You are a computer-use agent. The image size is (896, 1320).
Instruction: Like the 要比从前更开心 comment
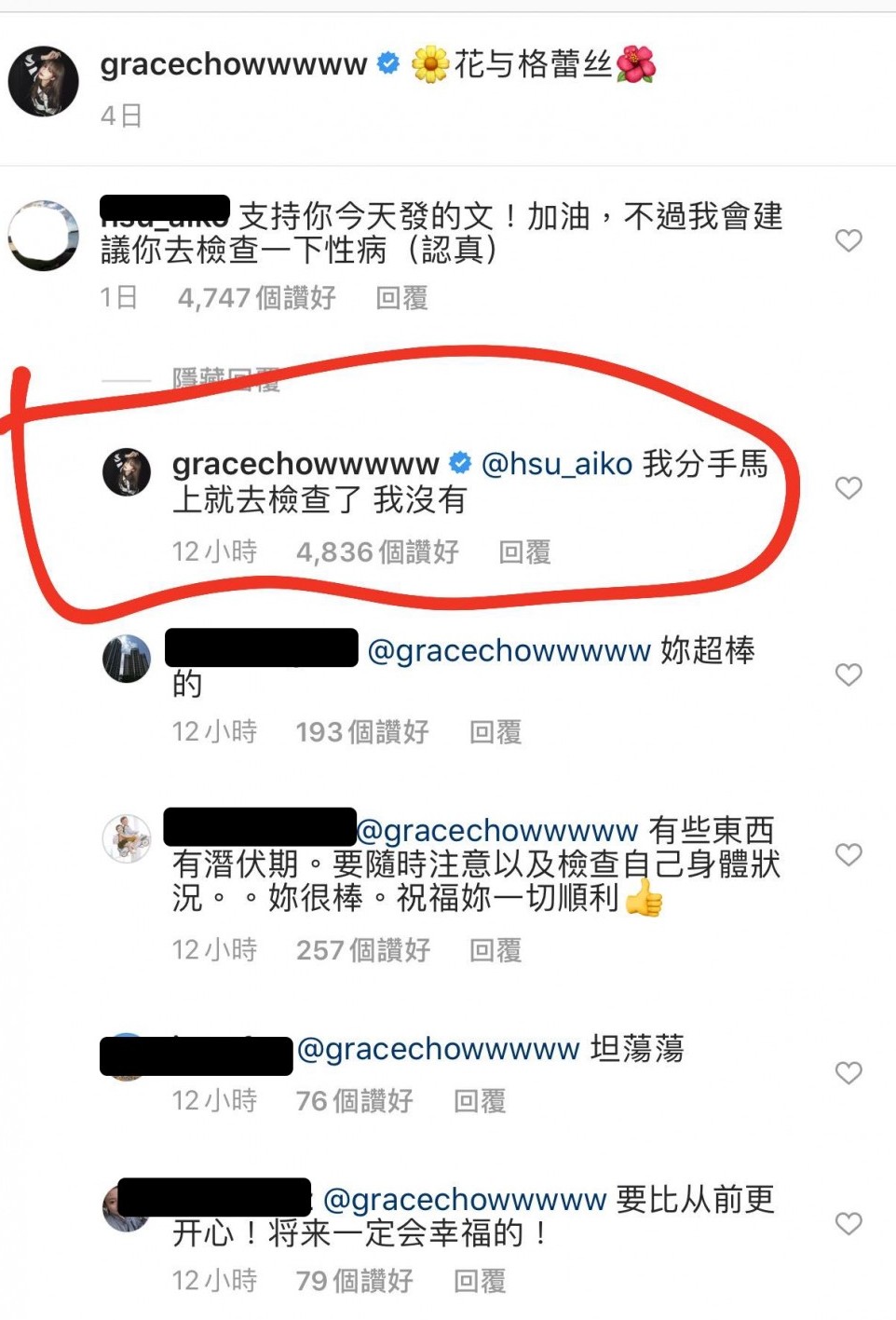coord(848,1223)
